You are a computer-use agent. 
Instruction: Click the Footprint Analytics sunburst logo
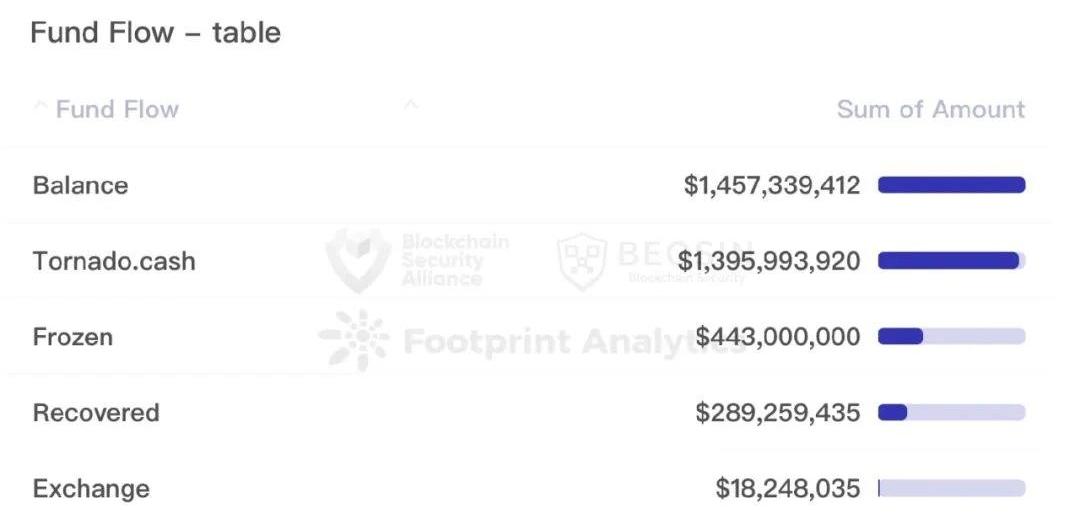354,341
